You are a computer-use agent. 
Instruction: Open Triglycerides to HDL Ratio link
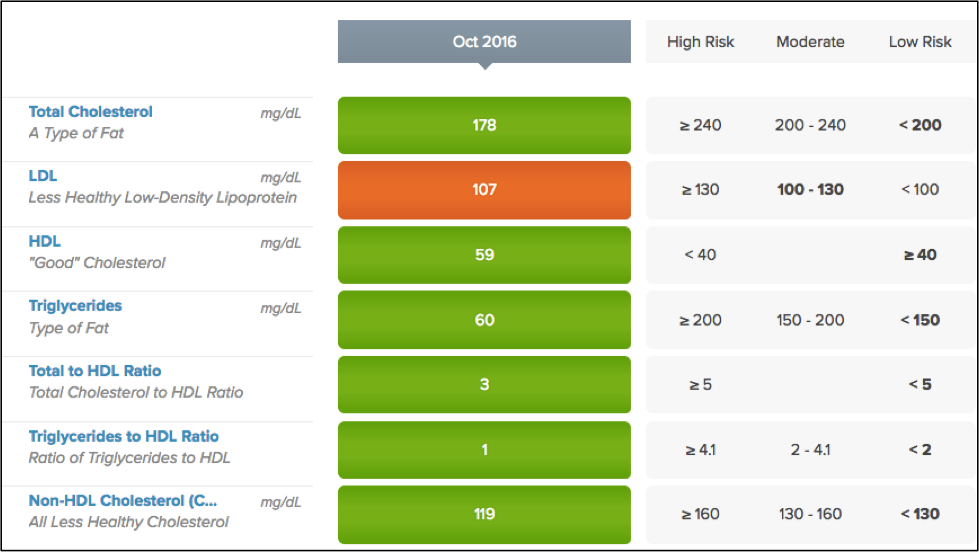pos(123,436)
